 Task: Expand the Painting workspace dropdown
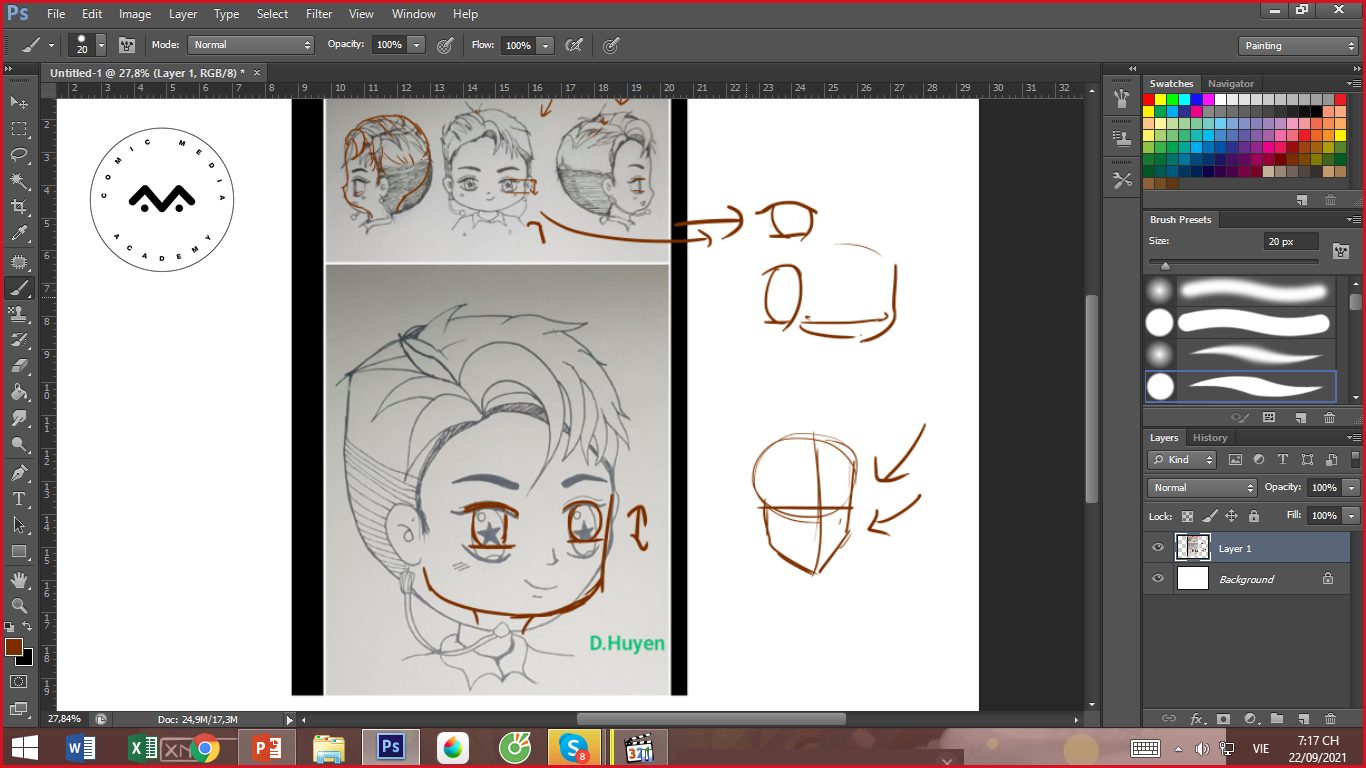(x=1297, y=46)
